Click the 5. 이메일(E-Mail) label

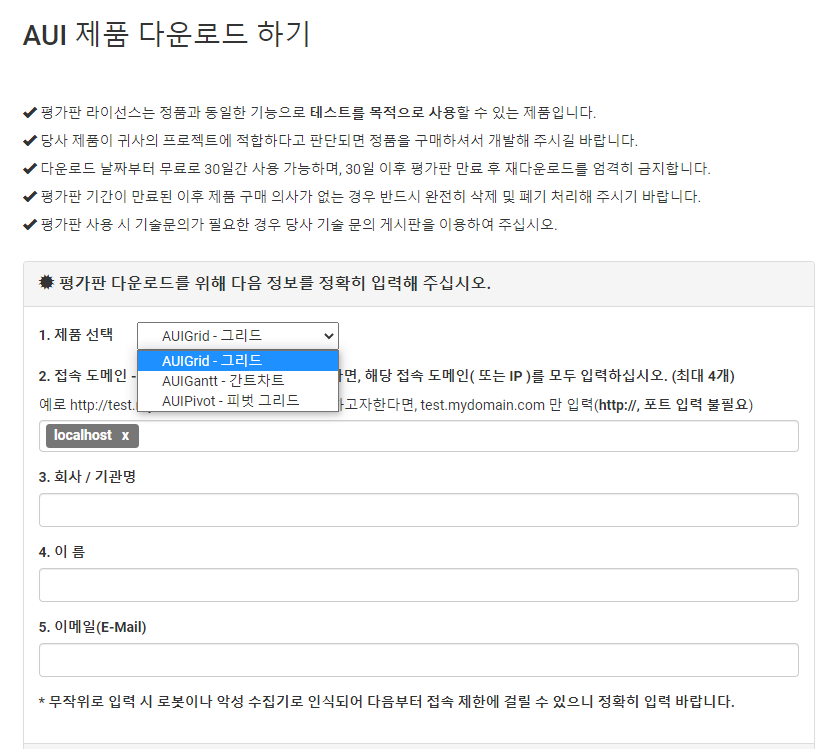(93, 627)
